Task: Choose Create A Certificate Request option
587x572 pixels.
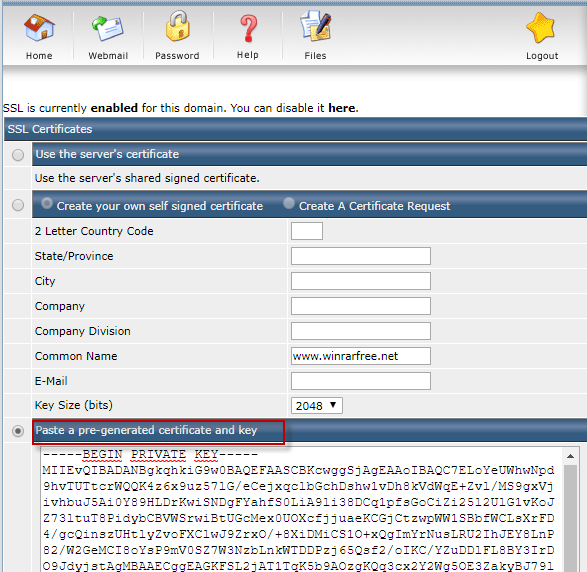Action: point(289,203)
